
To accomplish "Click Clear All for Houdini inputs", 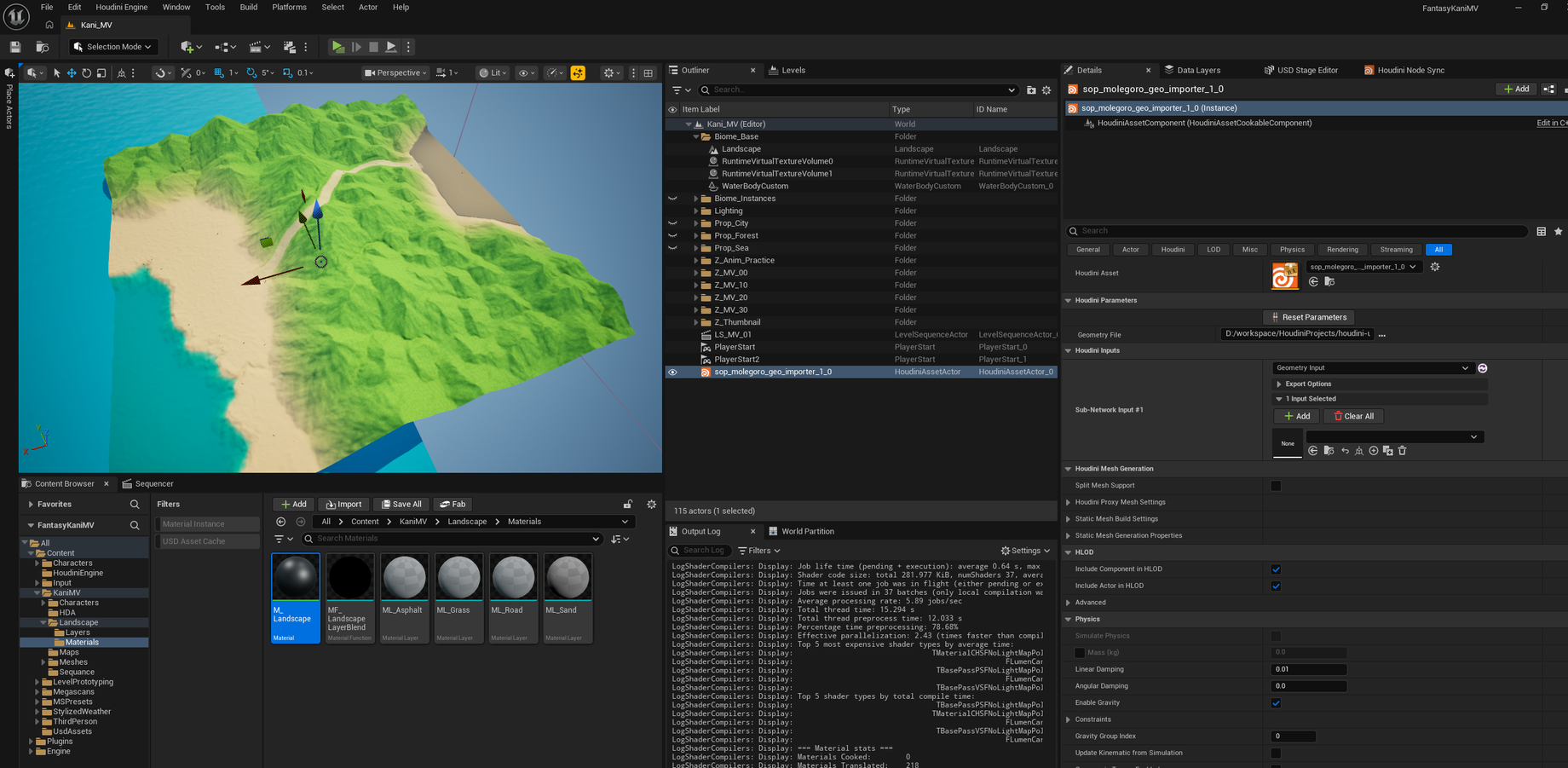I will [1354, 417].
